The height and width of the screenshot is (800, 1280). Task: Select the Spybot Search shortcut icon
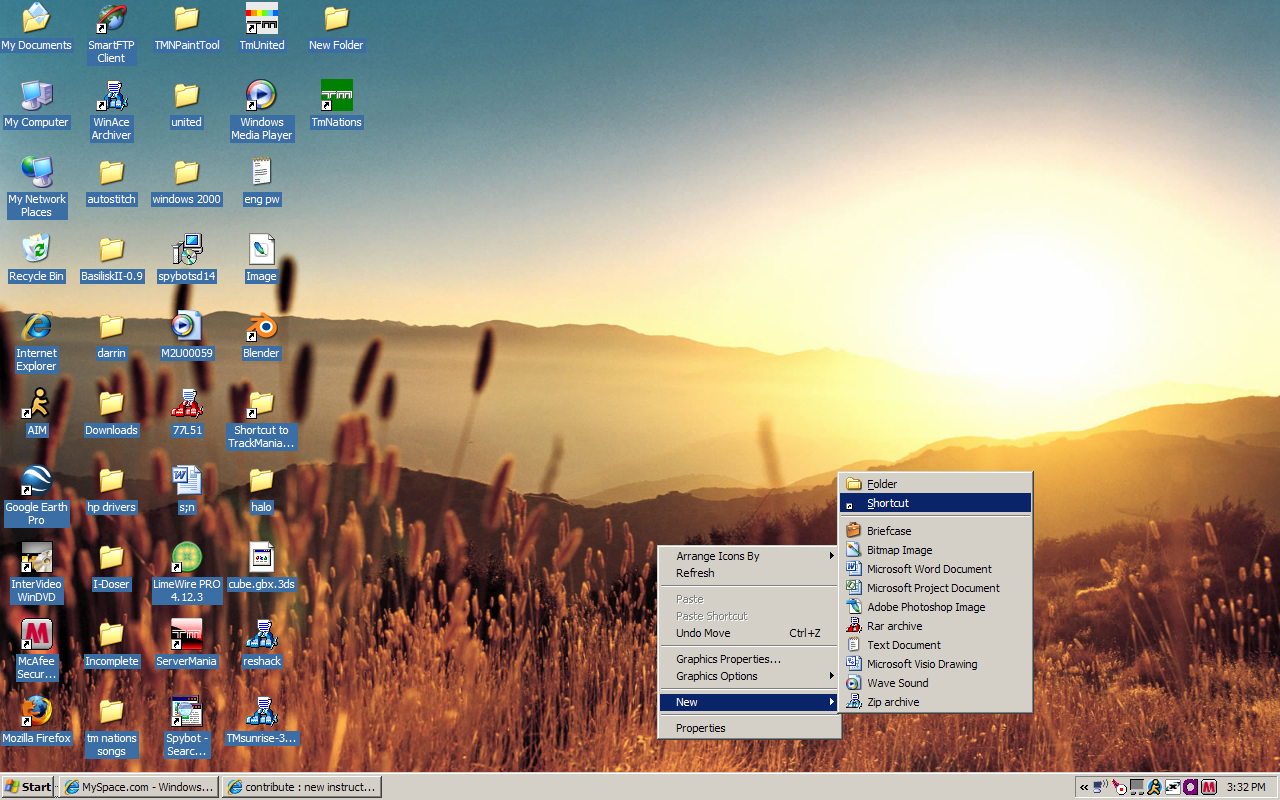[x=187, y=726]
